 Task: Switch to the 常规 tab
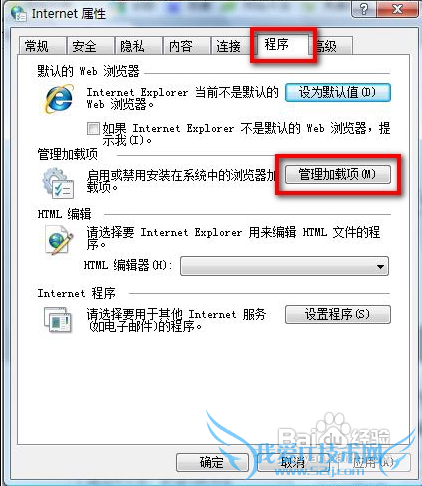(x=41, y=46)
